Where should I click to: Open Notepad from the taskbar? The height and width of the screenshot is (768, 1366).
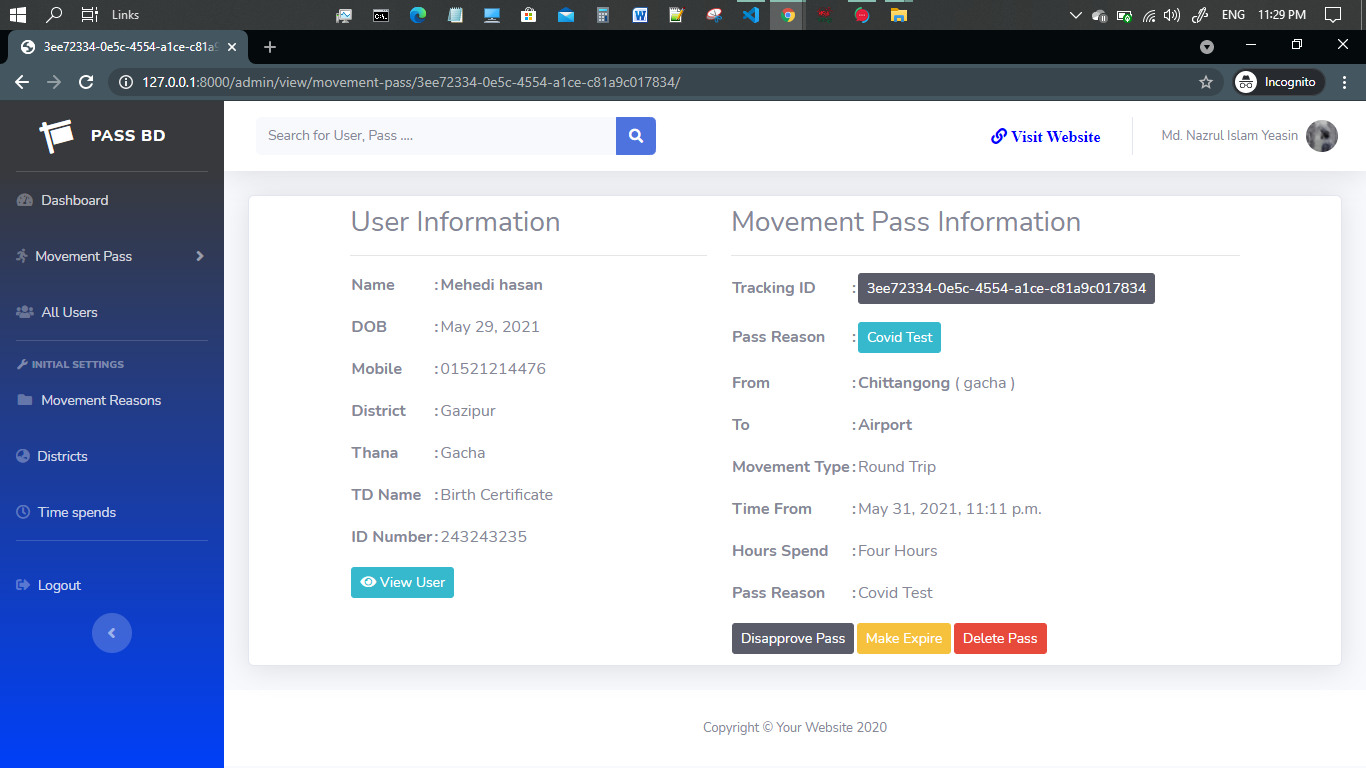(455, 15)
